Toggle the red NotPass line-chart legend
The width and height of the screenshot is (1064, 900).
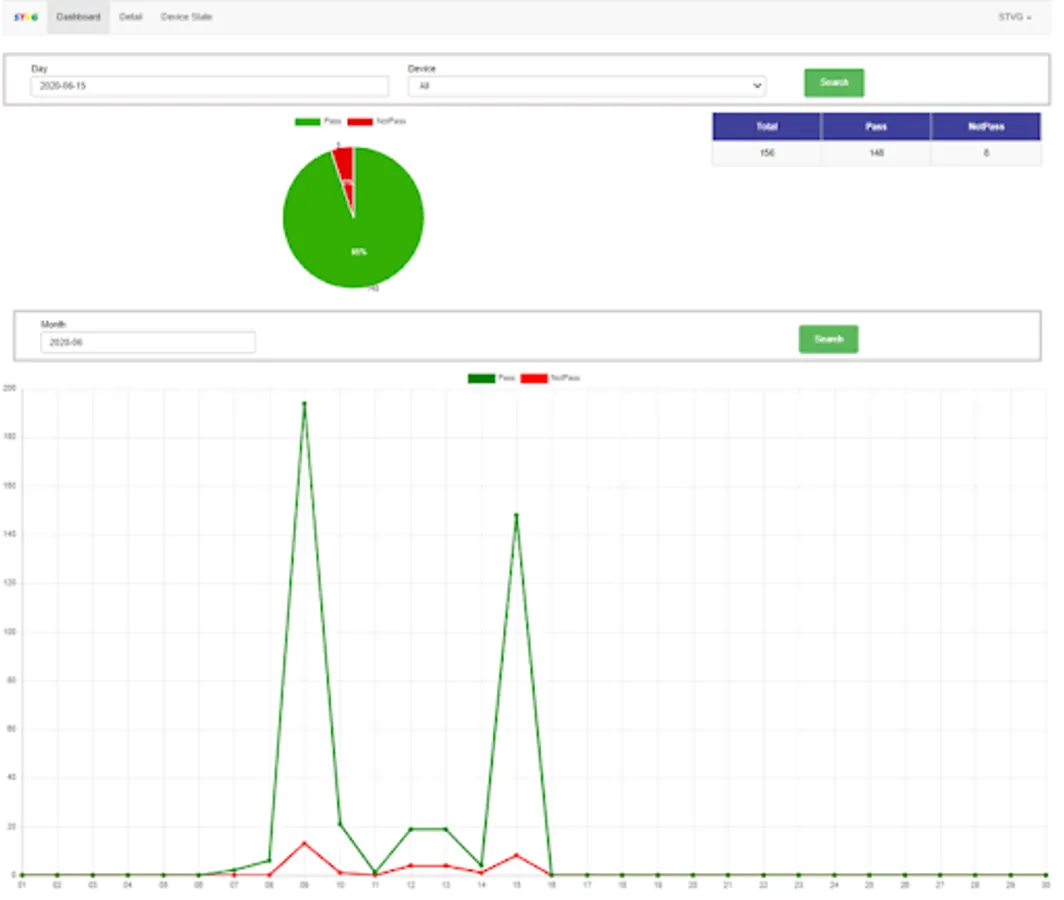[x=534, y=378]
